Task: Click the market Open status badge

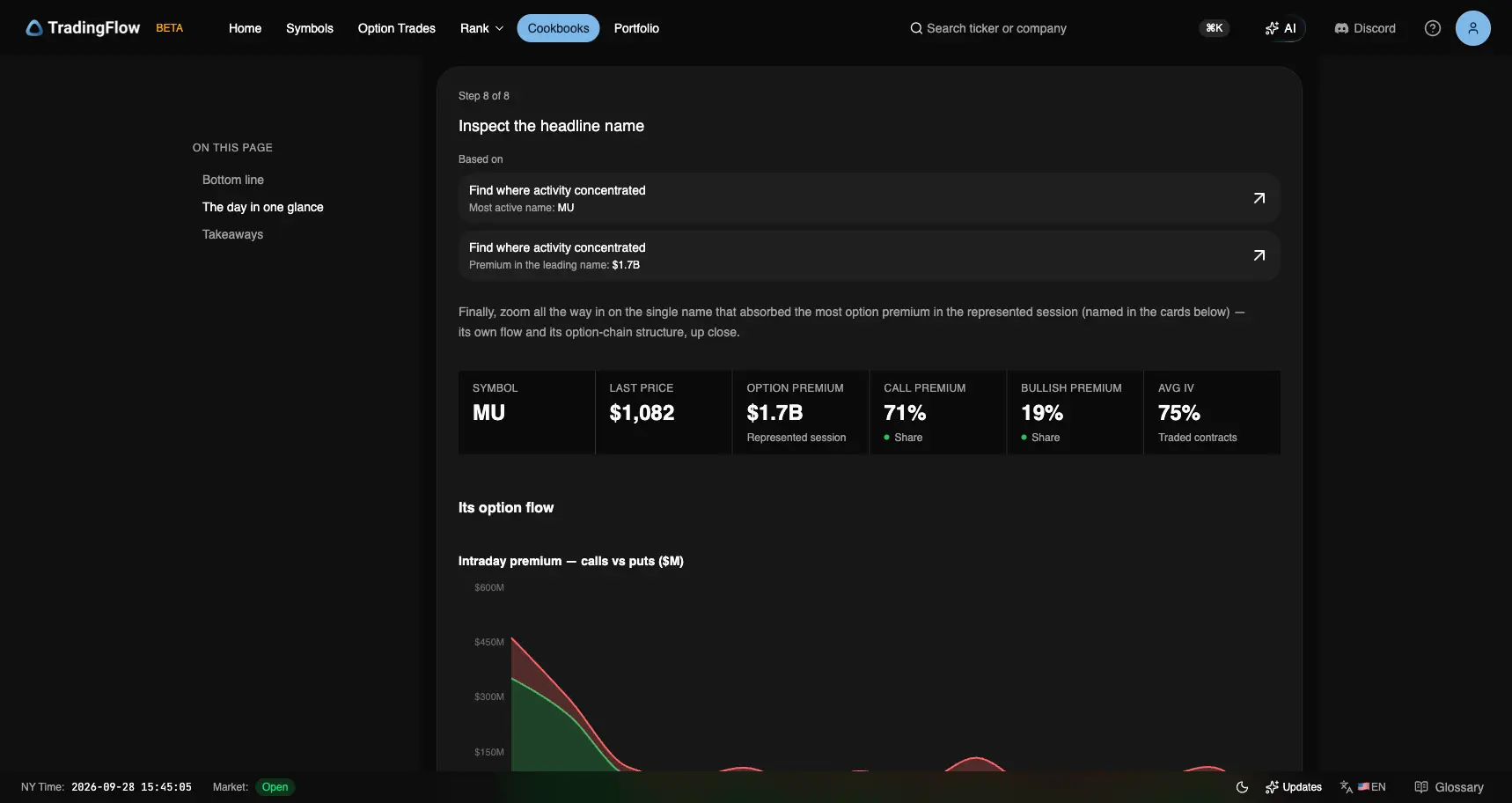Action: [275, 787]
